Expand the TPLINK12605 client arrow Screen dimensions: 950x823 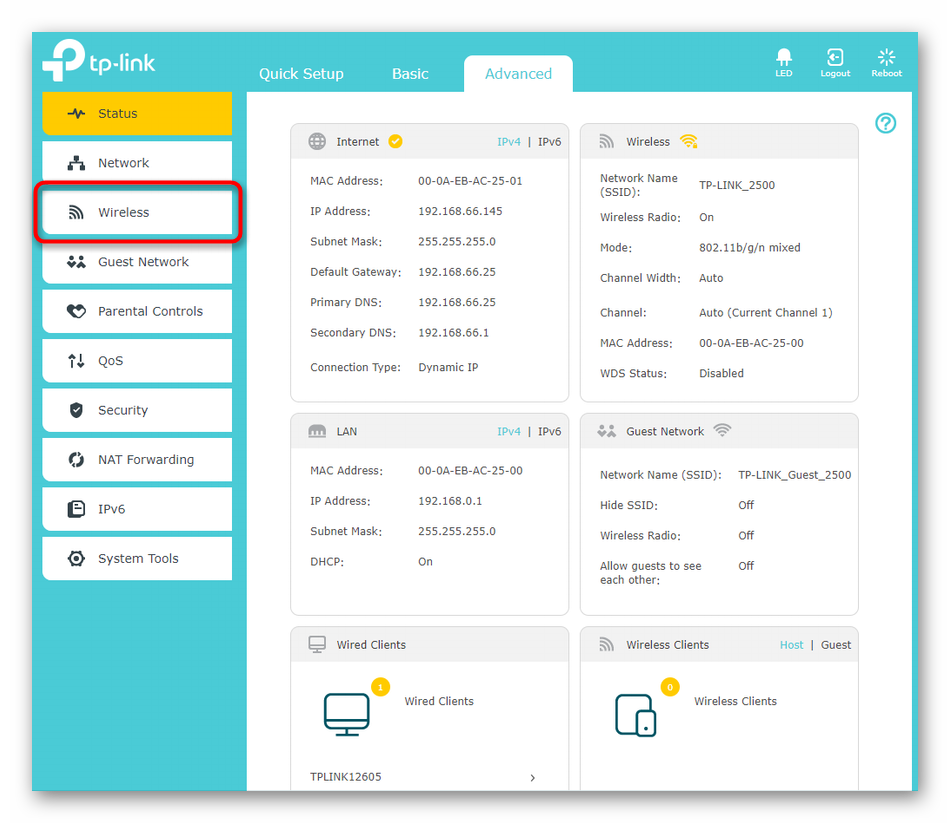click(532, 777)
